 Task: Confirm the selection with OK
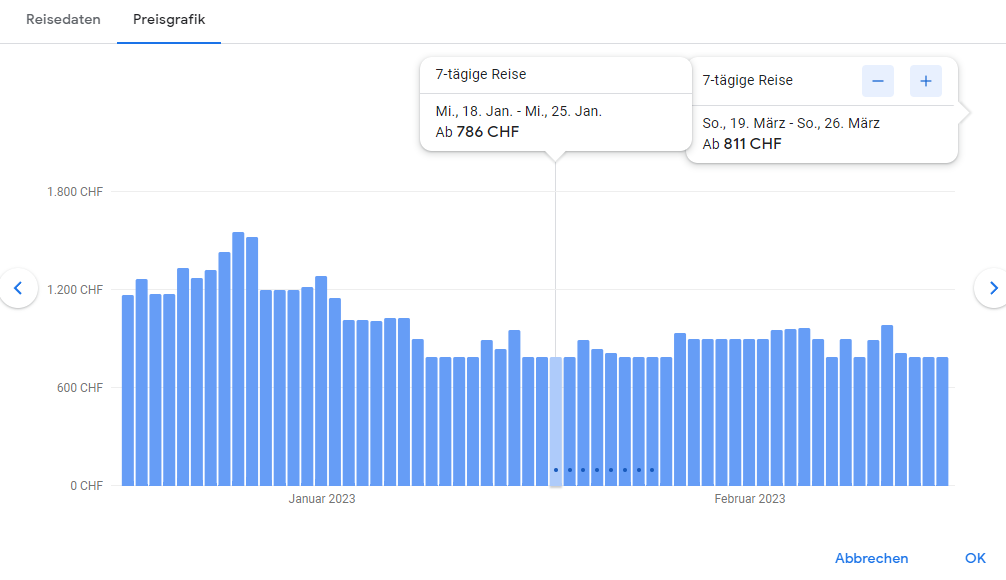click(x=975, y=558)
